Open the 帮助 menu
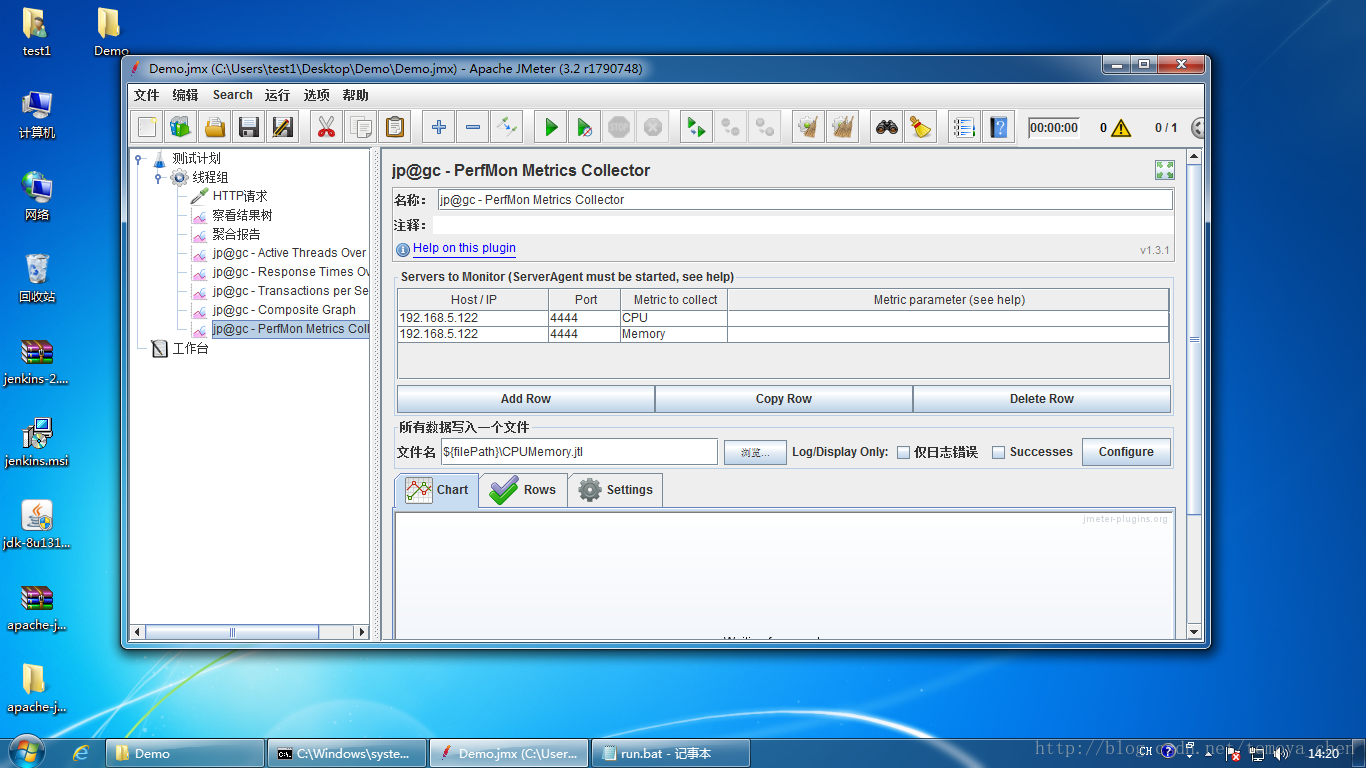The image size is (1366, 768). pyautogui.click(x=355, y=95)
